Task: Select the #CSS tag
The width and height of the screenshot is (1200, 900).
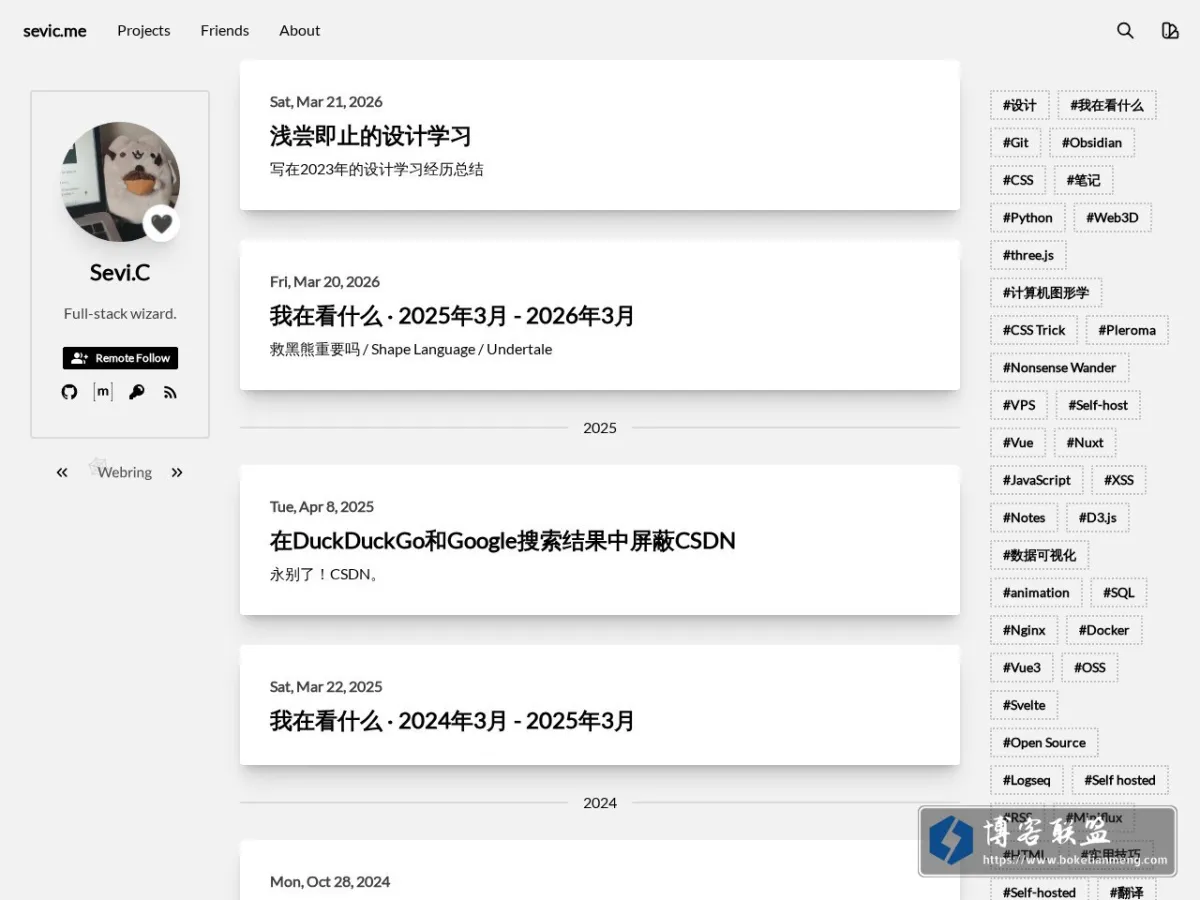Action: (1019, 180)
